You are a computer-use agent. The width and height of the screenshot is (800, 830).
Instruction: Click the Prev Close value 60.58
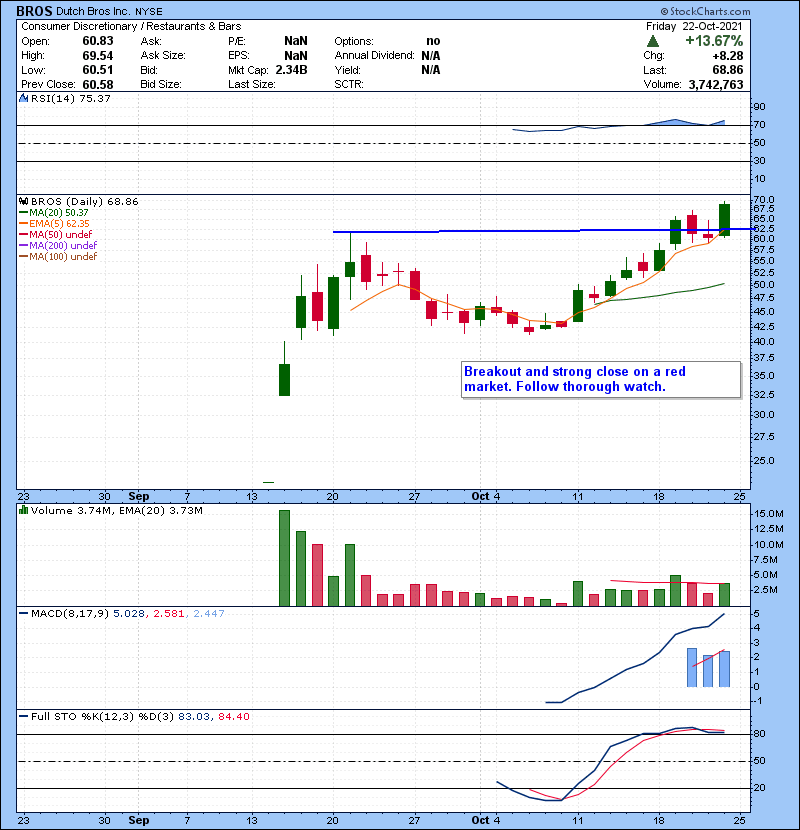pos(98,84)
